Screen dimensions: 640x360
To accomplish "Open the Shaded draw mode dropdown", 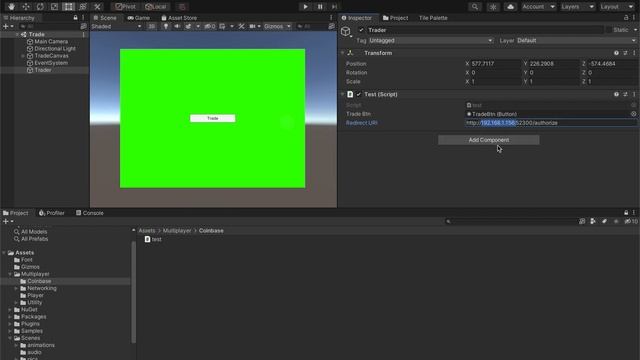I will coord(116,27).
